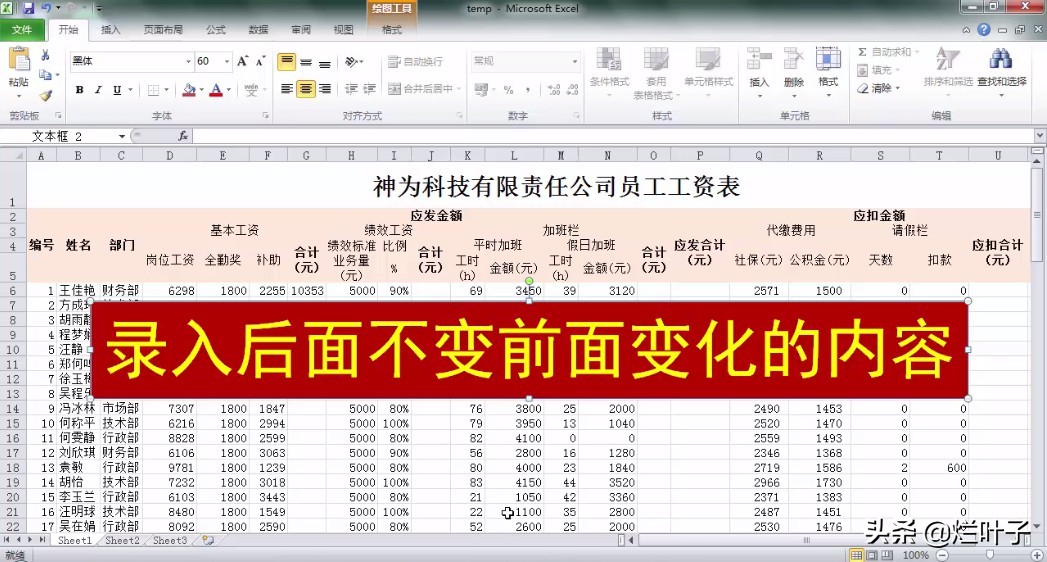Open 排序和筛选 sort and filter
The height and width of the screenshot is (562, 1047).
(x=948, y=71)
